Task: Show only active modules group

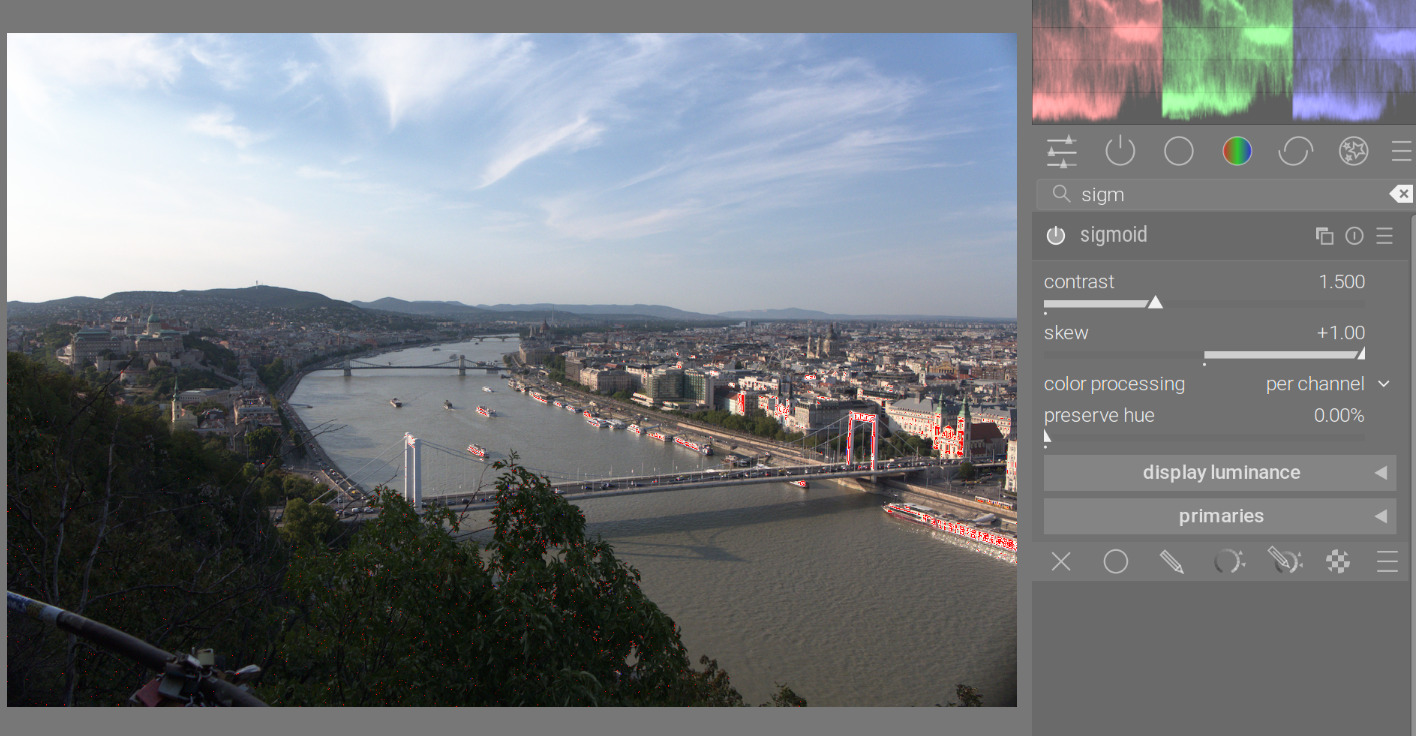Action: tap(1120, 152)
